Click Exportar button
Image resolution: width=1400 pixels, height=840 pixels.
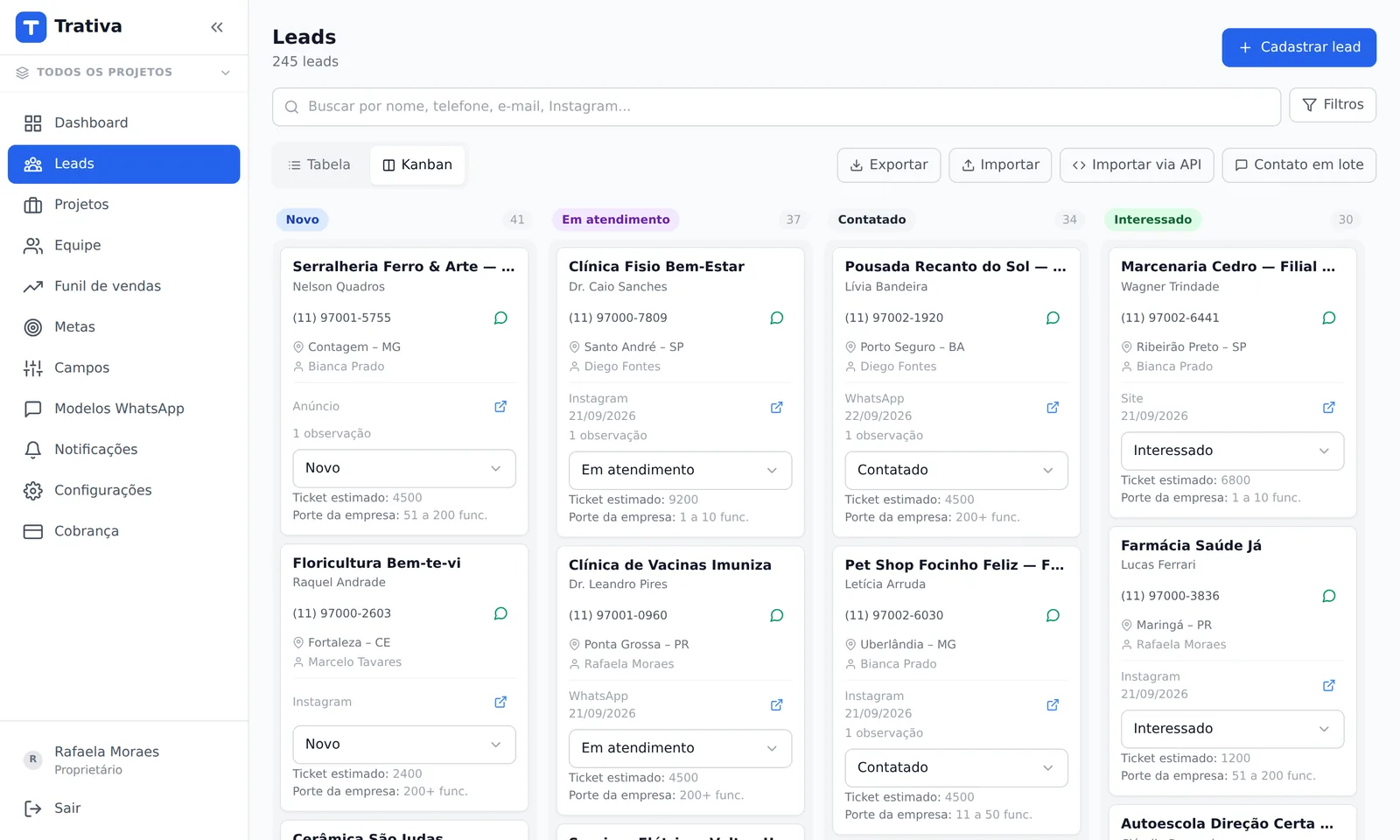pyautogui.click(x=889, y=165)
